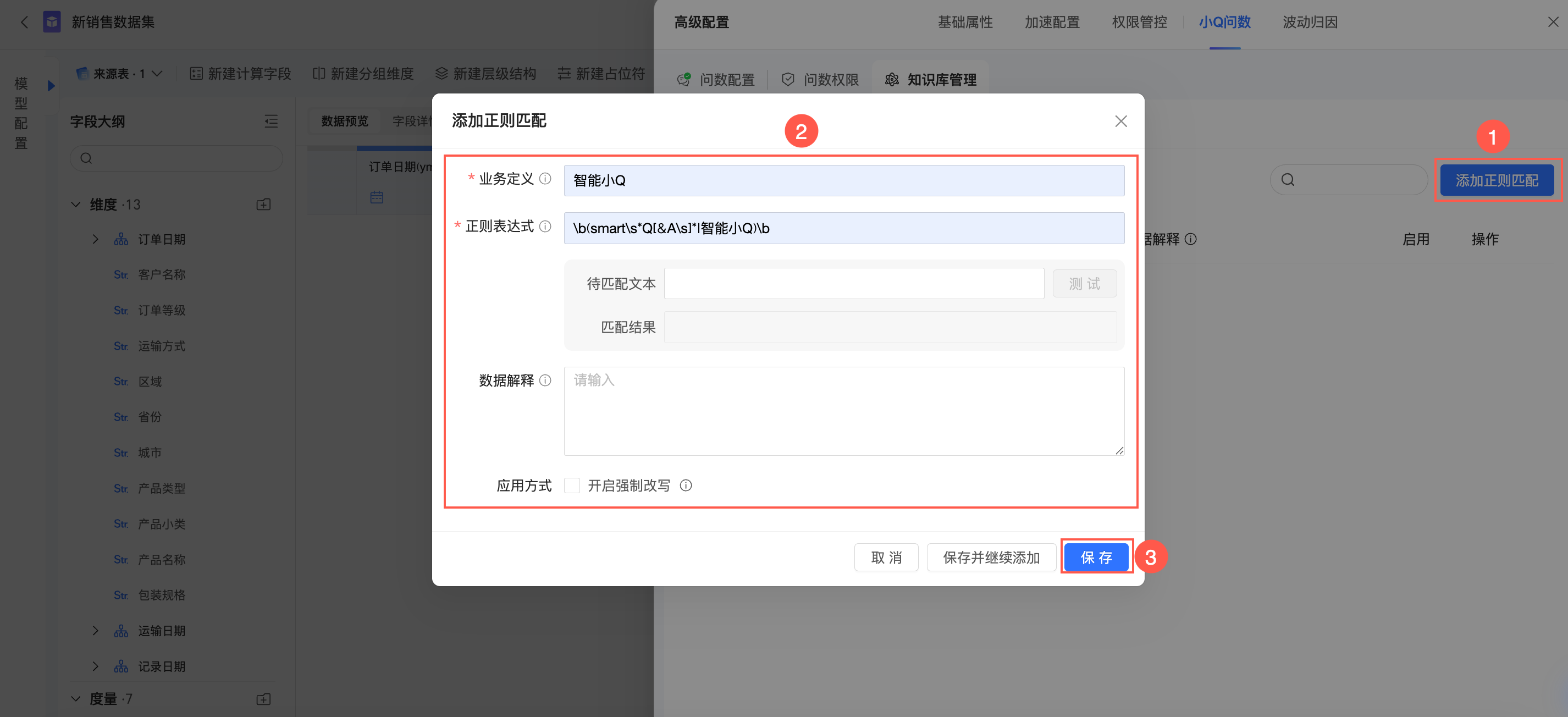Click collapse icon in 字段大纲 header

tap(271, 121)
